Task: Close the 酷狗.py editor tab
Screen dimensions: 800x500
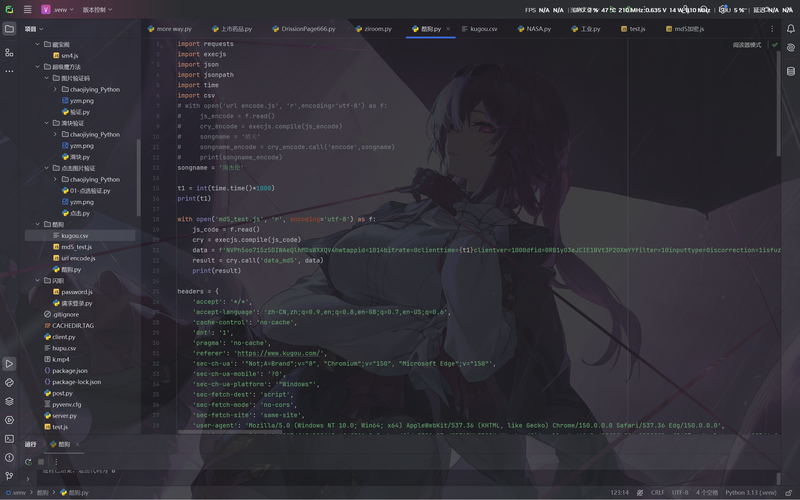Action: [x=448, y=29]
